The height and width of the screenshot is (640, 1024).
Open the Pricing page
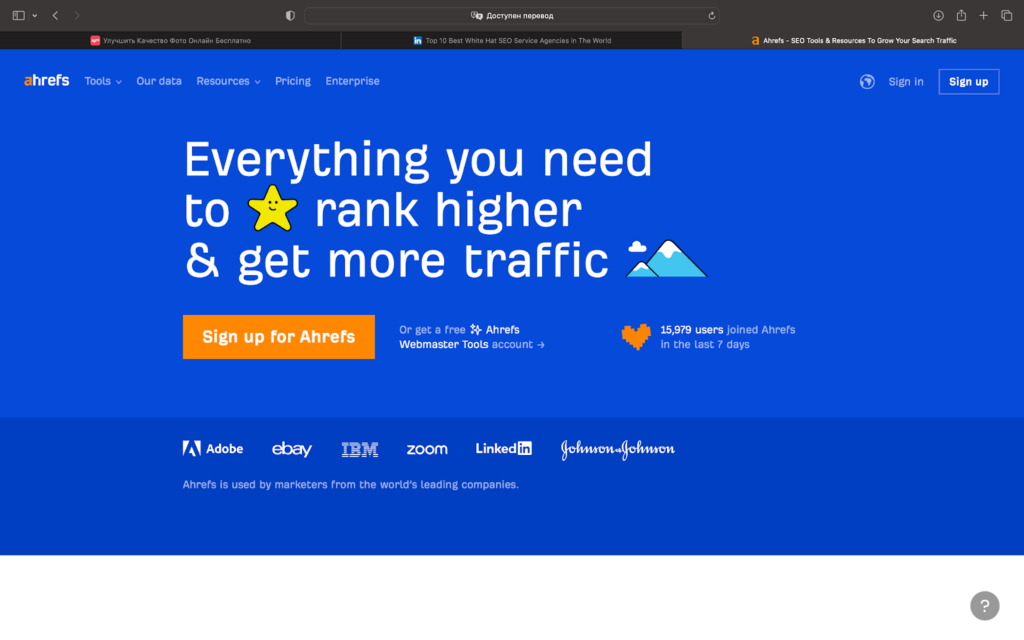pyautogui.click(x=293, y=82)
